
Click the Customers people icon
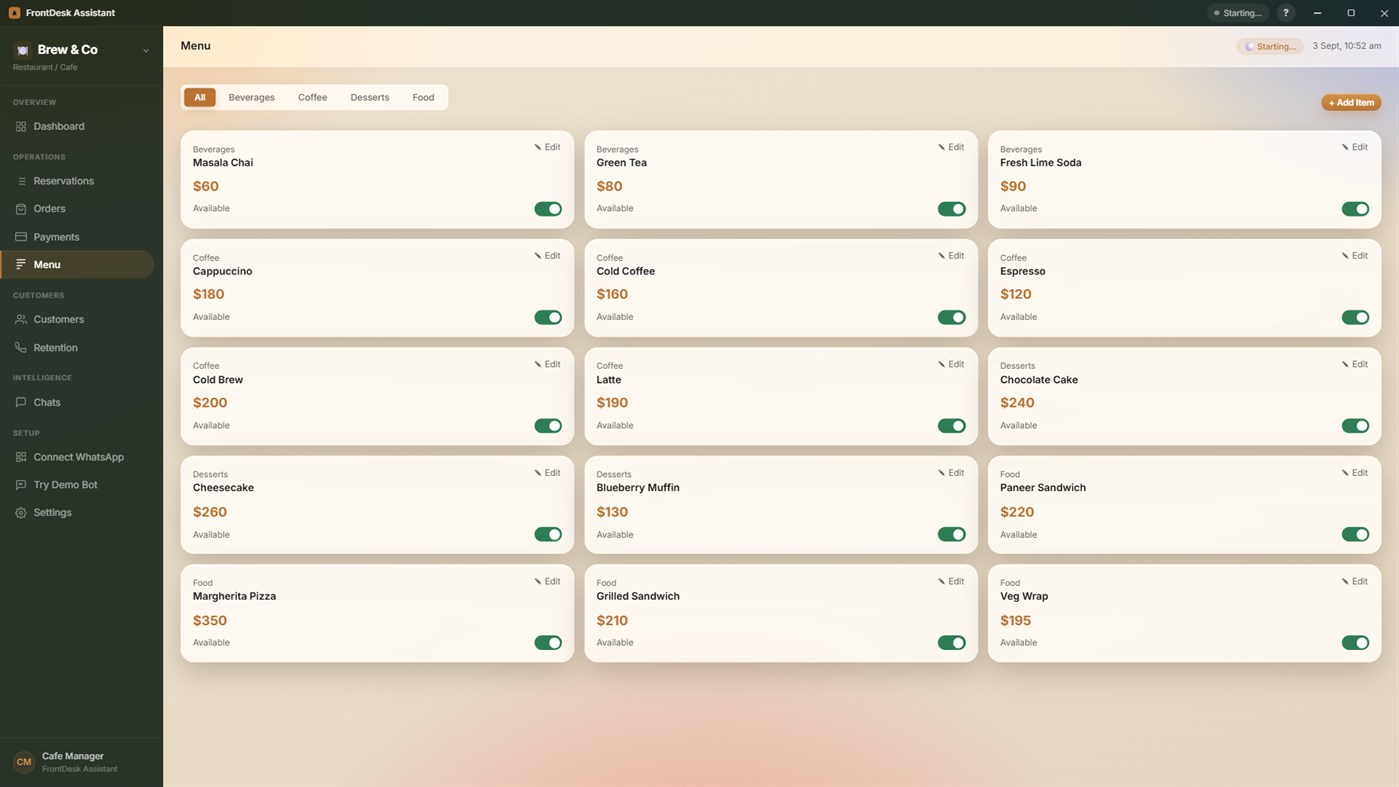tap(21, 320)
